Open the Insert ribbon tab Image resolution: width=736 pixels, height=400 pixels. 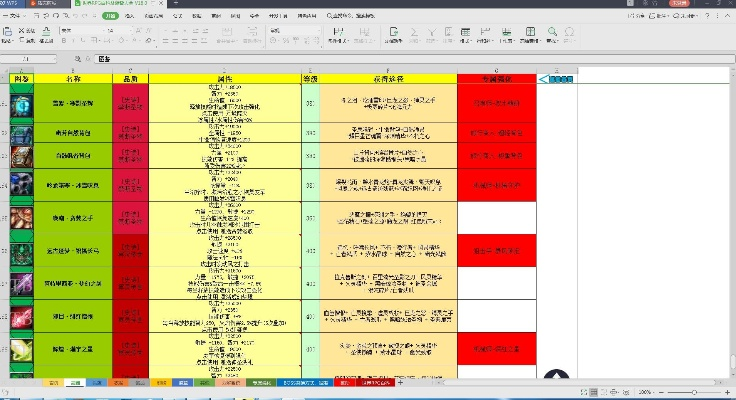(x=129, y=15)
